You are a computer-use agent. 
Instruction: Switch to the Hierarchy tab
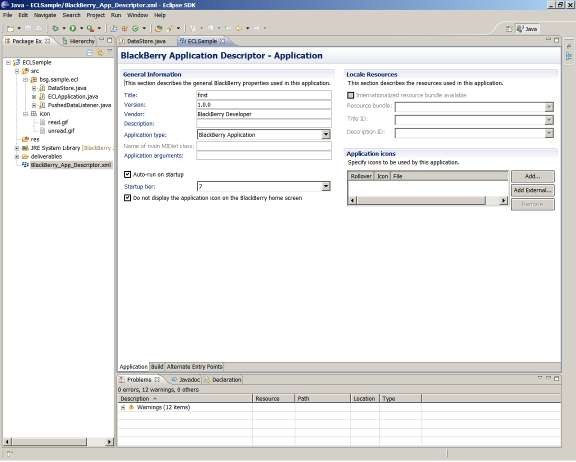pos(79,41)
